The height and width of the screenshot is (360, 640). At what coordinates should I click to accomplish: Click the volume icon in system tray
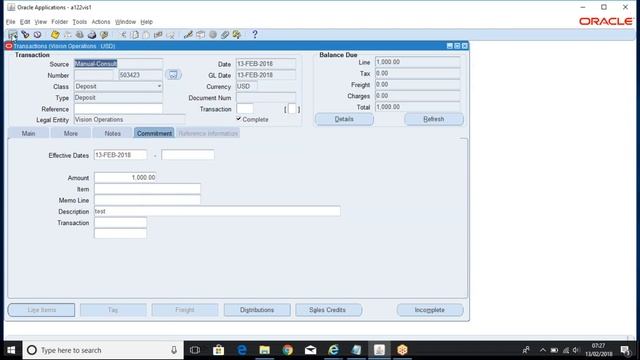(x=576, y=350)
